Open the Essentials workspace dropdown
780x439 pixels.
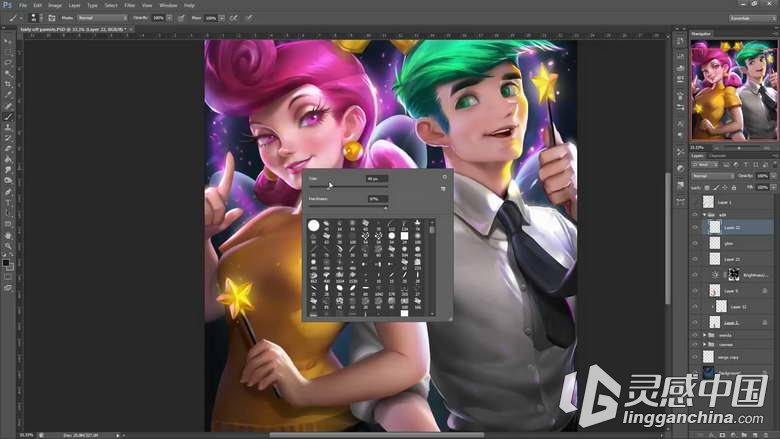coord(752,18)
